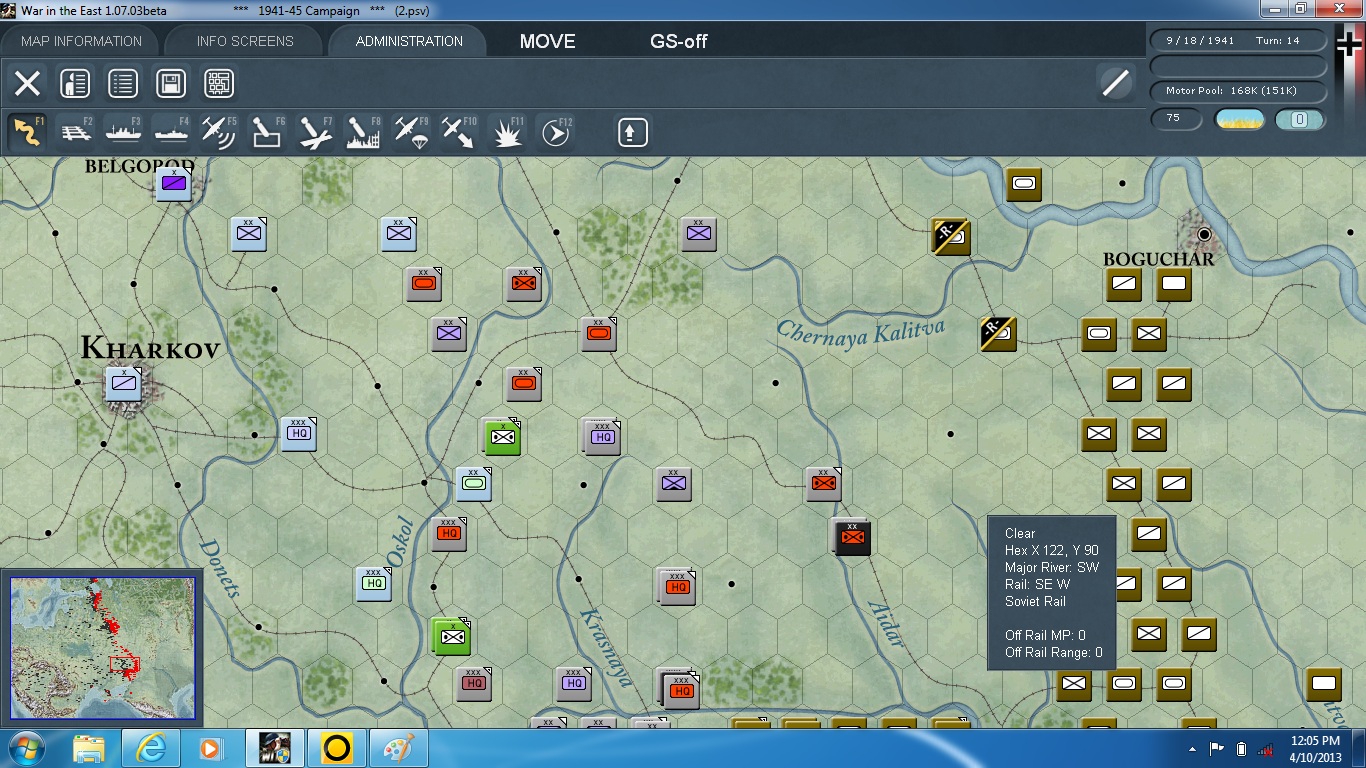
Task: Open the bulleted list icon
Action: (123, 83)
